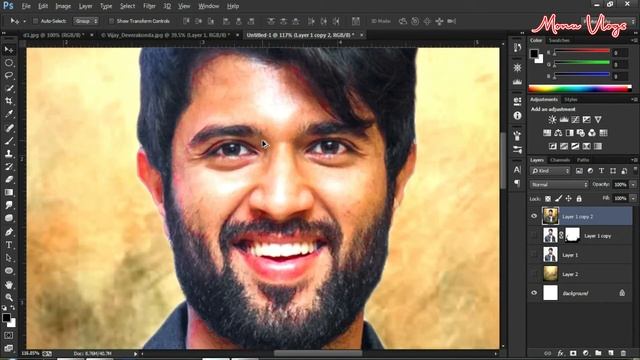Open the Fill slider dropdown arrow
640x360 pixels.
tap(633, 199)
